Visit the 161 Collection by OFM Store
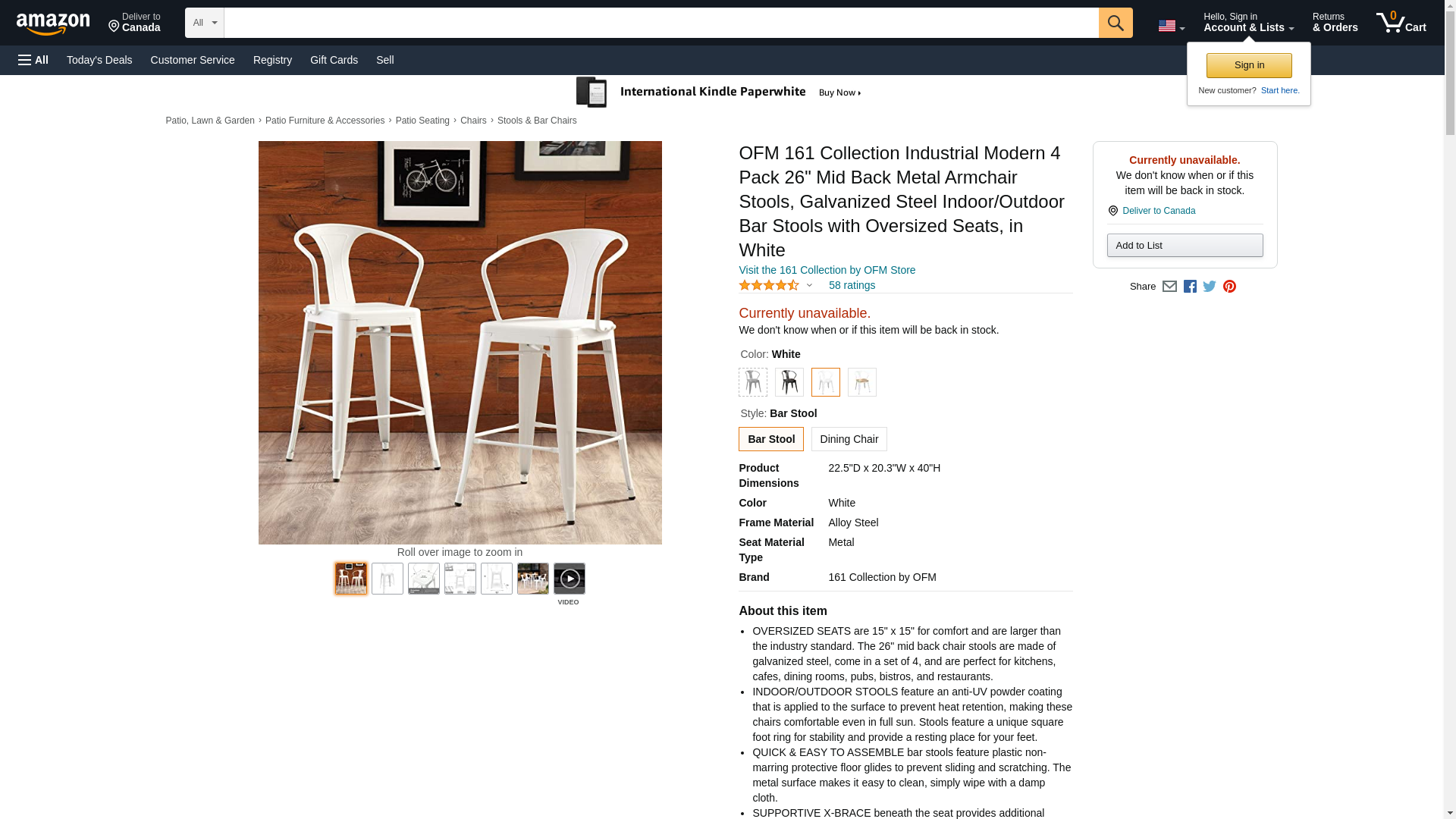This screenshot has height=819, width=1456. (827, 270)
